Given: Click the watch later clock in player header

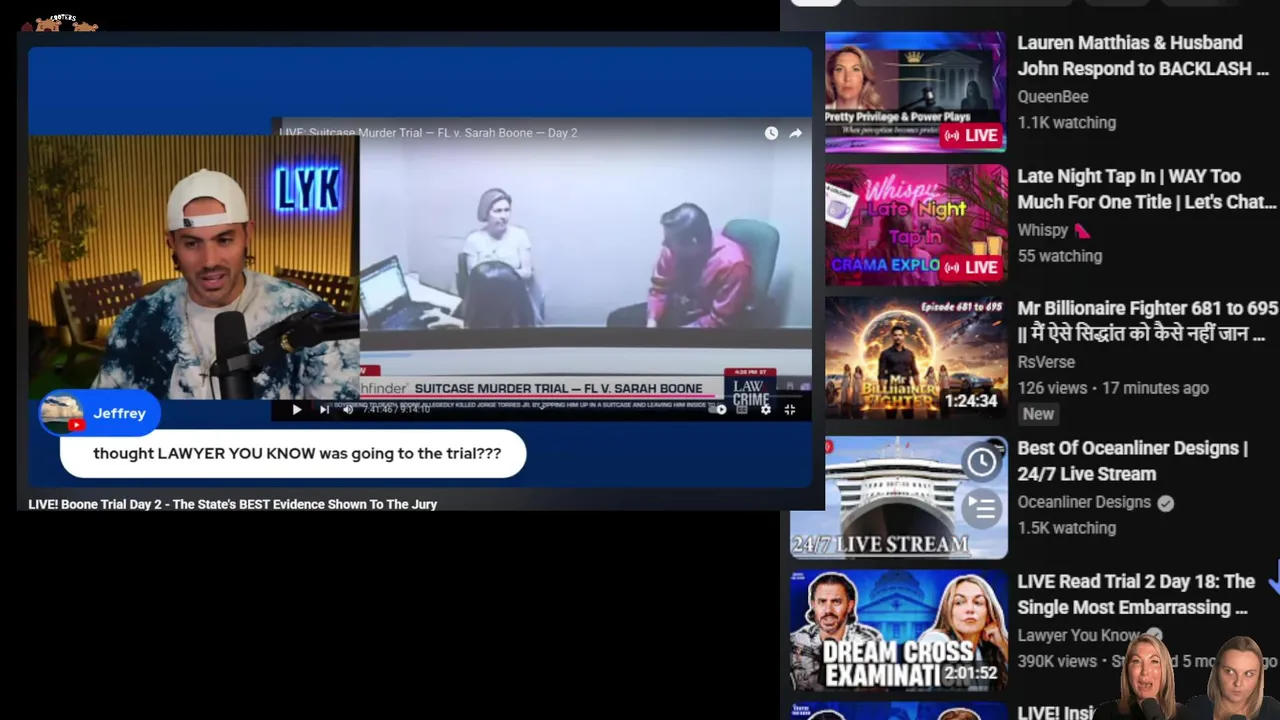Looking at the screenshot, I should pyautogui.click(x=771, y=133).
